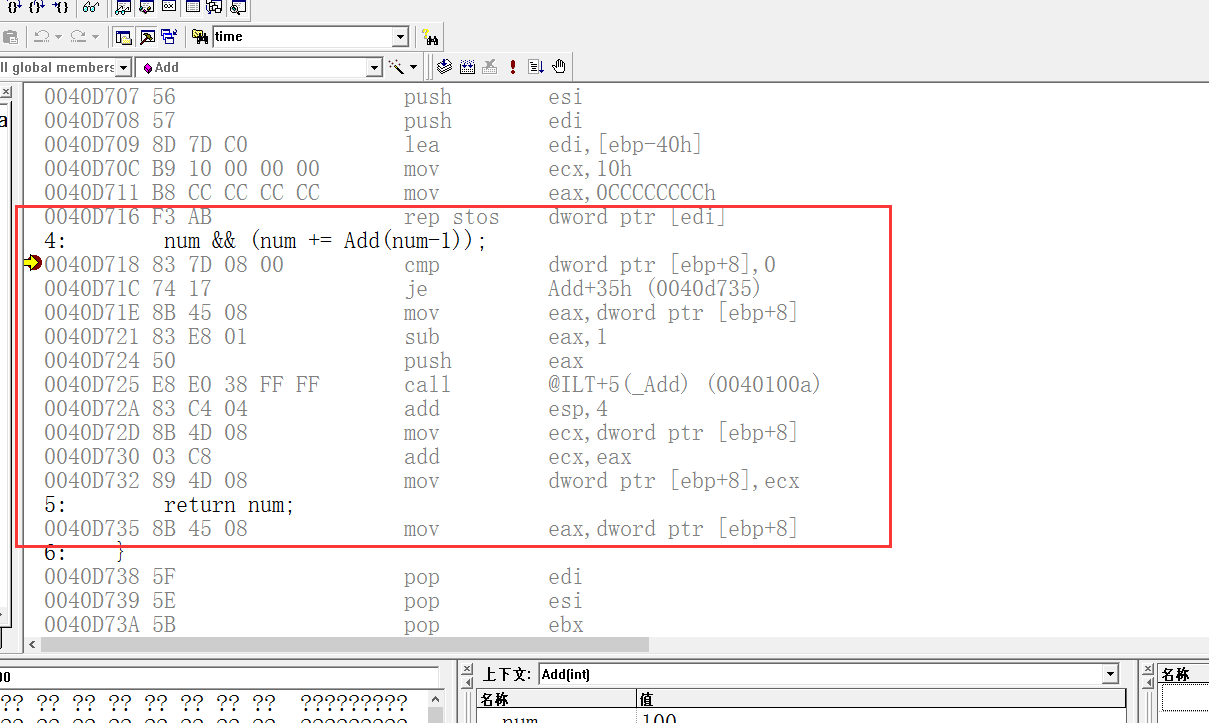1209x723 pixels.
Task: Click the Build icon in build toolbar
Action: click(x=468, y=67)
